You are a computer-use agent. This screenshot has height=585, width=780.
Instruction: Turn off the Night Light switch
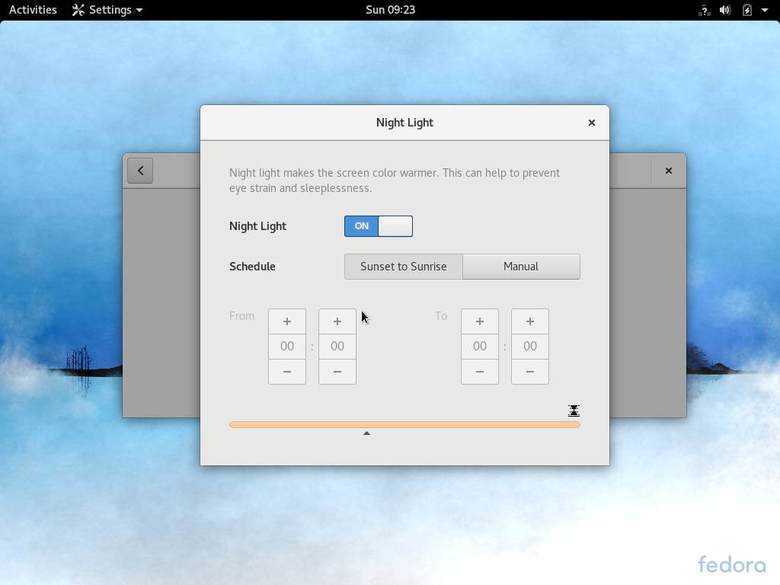click(378, 226)
